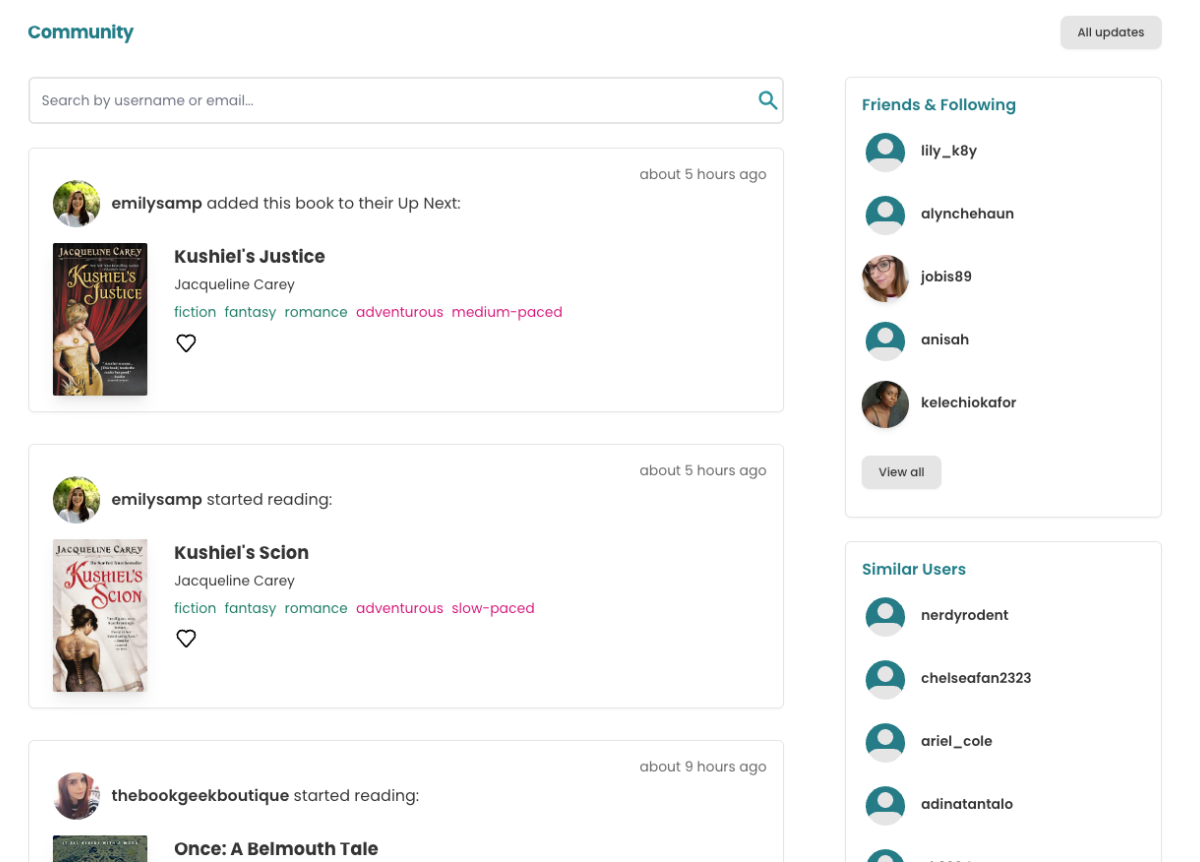Open chelseafan2323's avatar icon
Viewport: 1200px width, 862px height.
pos(885,679)
